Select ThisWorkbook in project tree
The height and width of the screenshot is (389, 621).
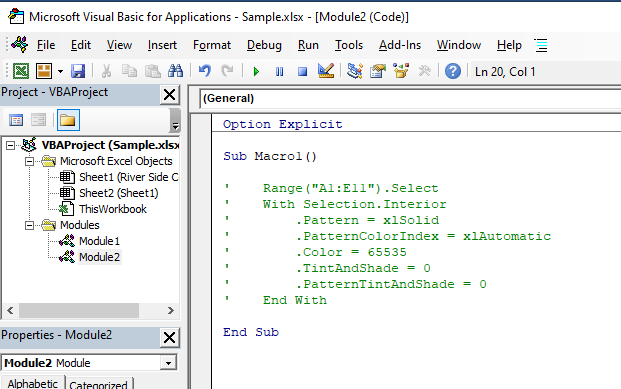(x=112, y=209)
